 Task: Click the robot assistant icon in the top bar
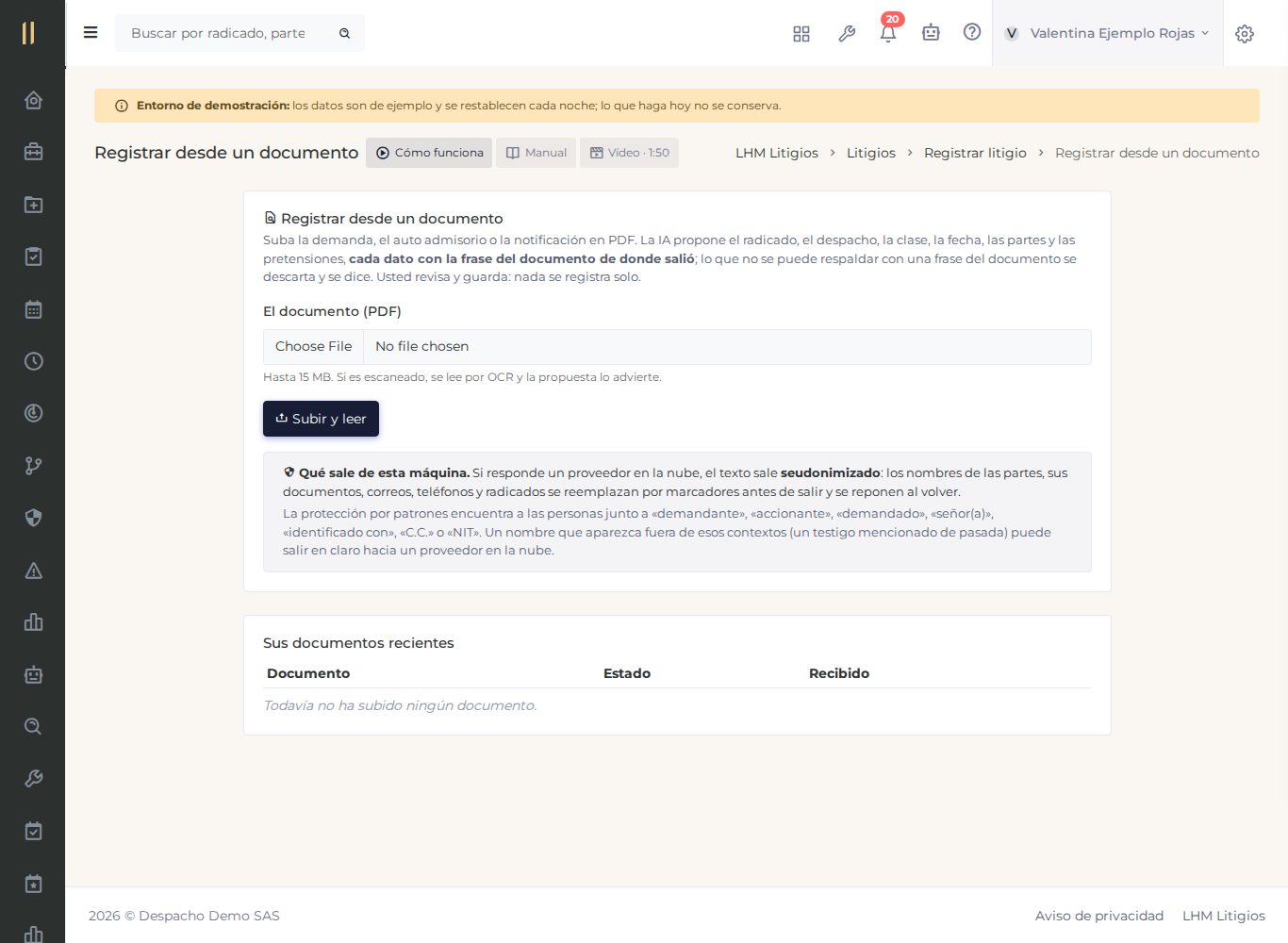coord(931,33)
